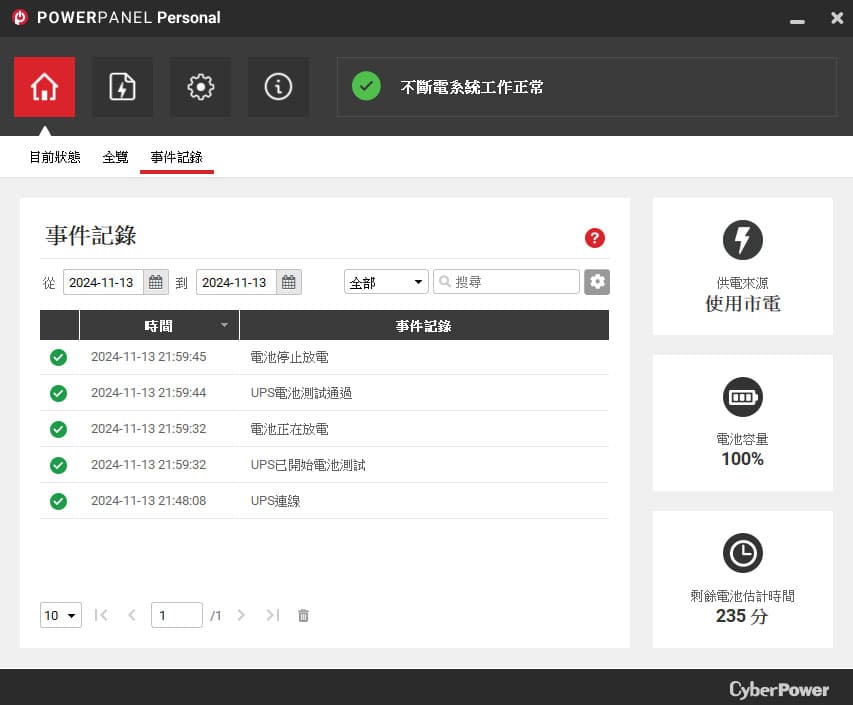Open the energy report file icon

[122, 87]
